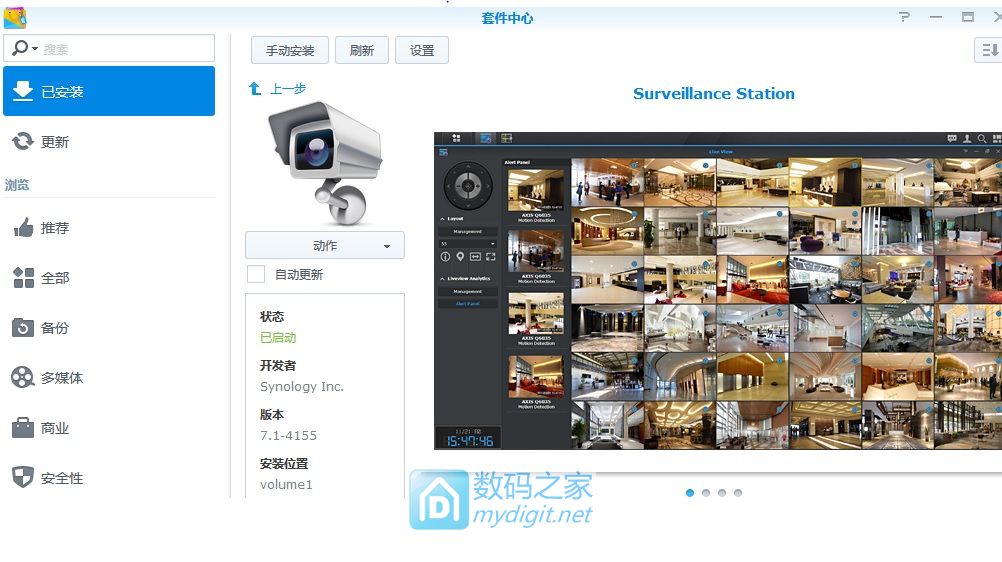Show the third screenshot via pager dot
This screenshot has height=562, width=1002.
tap(721, 493)
